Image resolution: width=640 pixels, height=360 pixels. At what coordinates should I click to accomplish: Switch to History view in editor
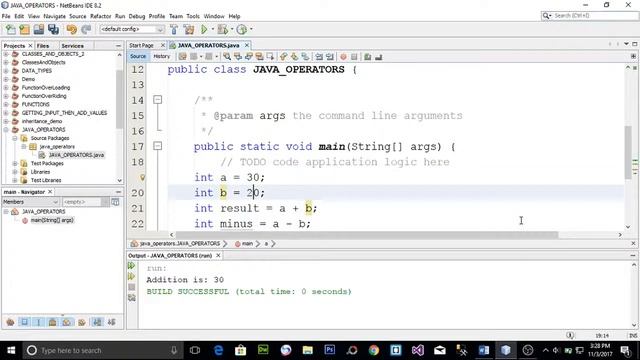pyautogui.click(x=161, y=56)
